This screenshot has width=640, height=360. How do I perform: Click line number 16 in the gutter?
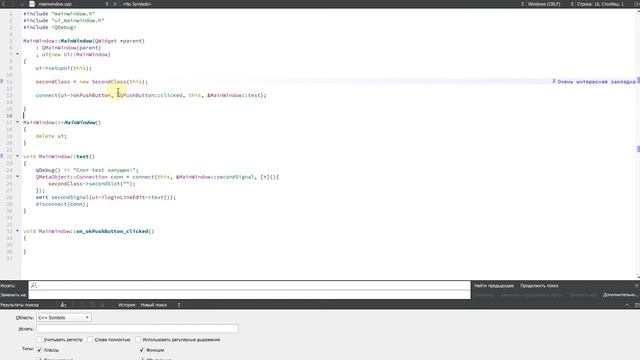pyautogui.click(x=9, y=116)
